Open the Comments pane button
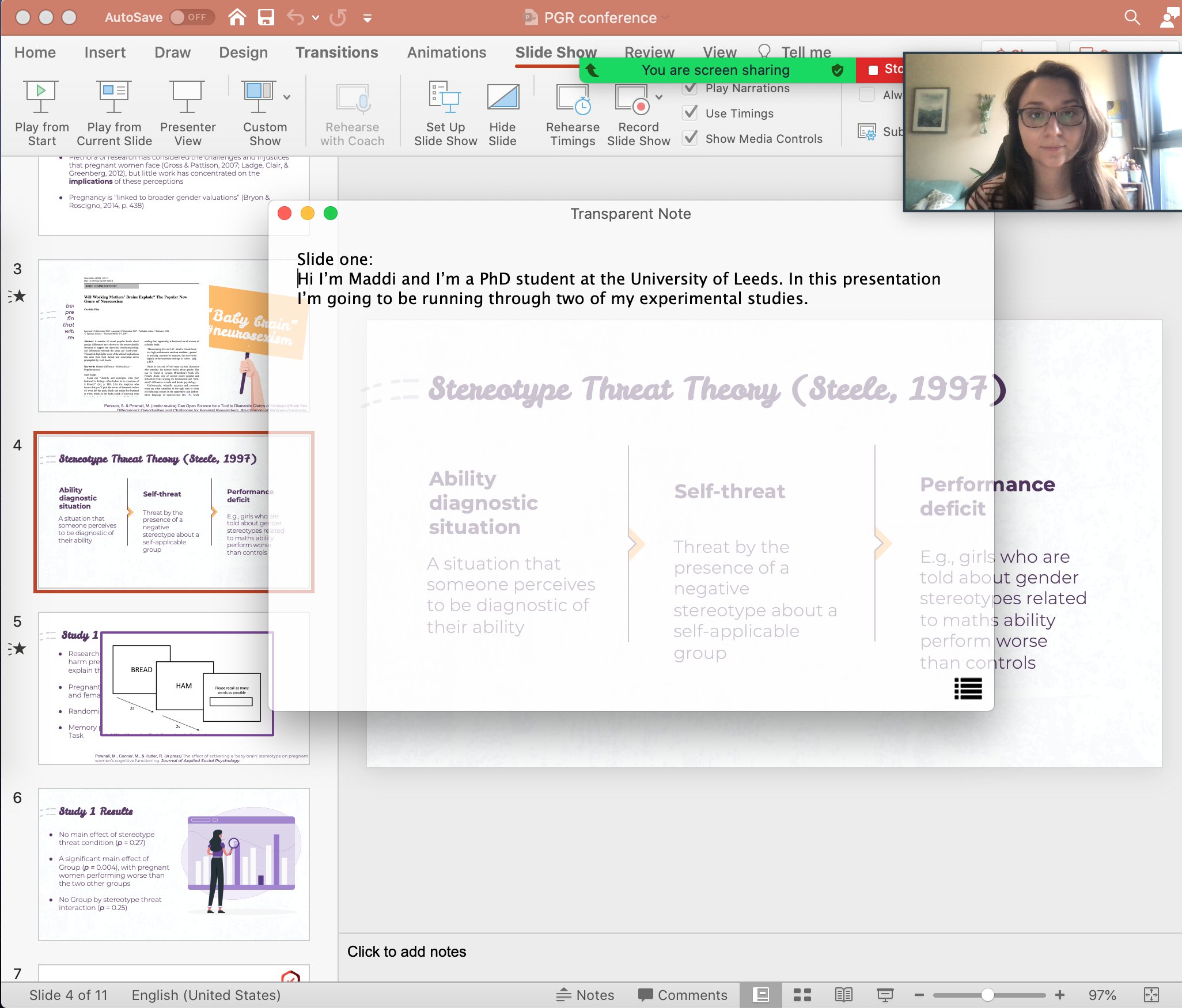The image size is (1182, 1008). [683, 995]
